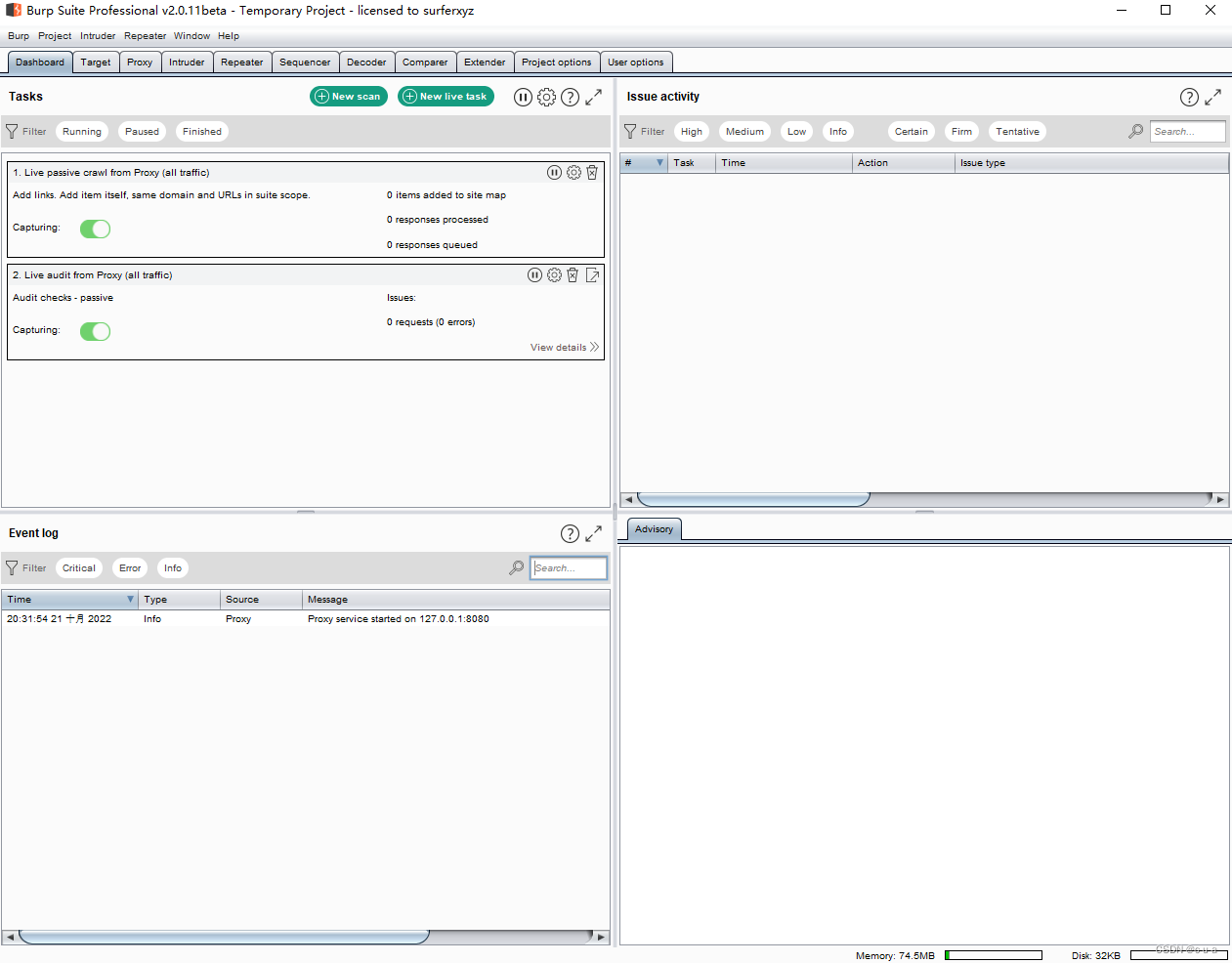
Task: Toggle the Finished task filter
Action: click(x=202, y=132)
